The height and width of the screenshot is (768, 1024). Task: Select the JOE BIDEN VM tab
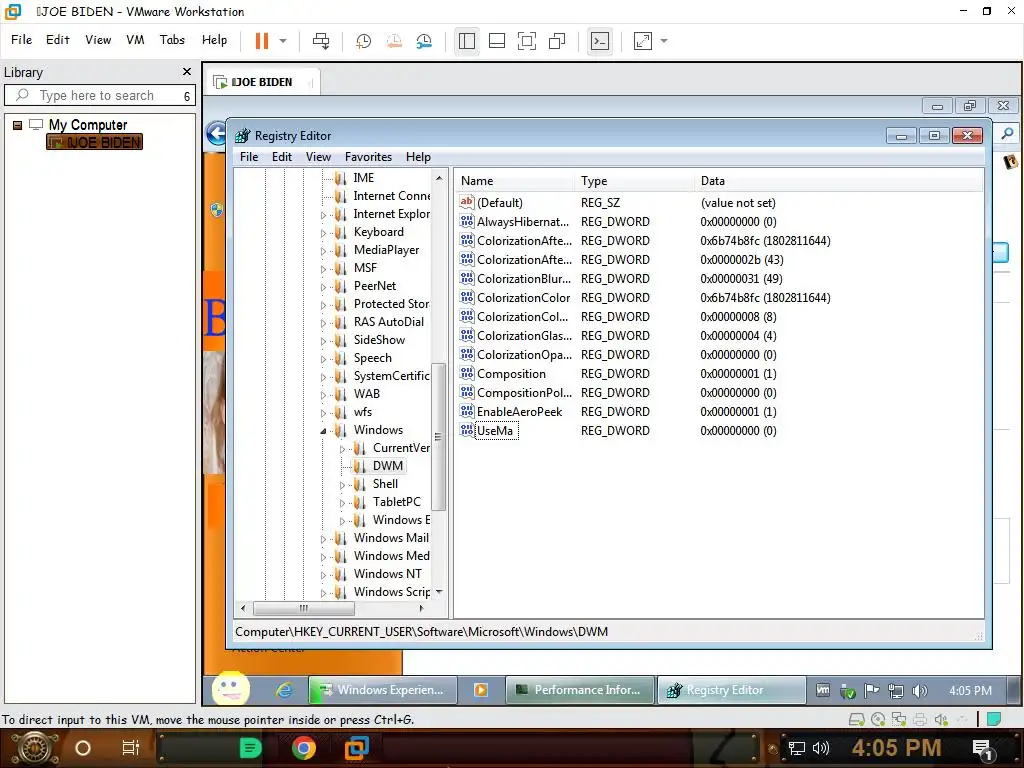pos(262,82)
